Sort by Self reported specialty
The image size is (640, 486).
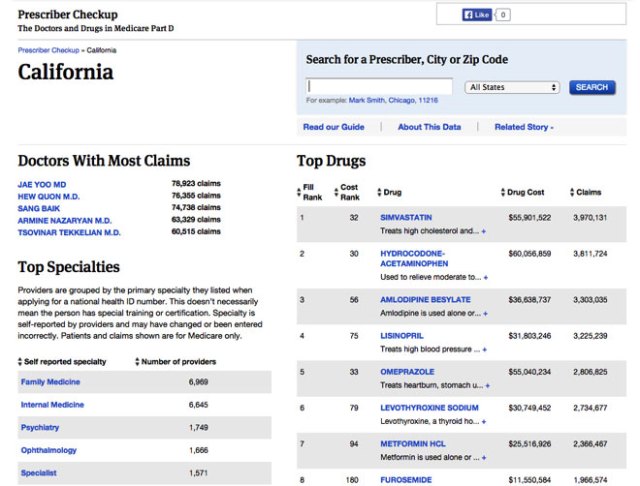[x=21, y=361]
